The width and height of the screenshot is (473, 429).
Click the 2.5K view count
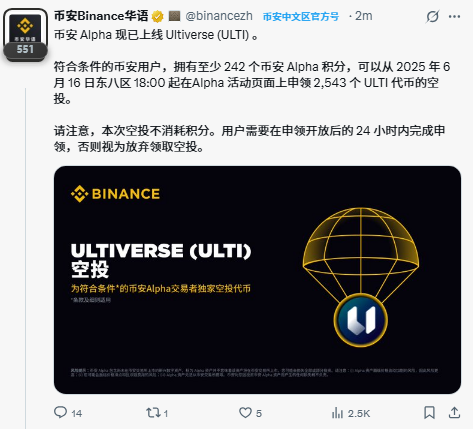pyautogui.click(x=359, y=413)
